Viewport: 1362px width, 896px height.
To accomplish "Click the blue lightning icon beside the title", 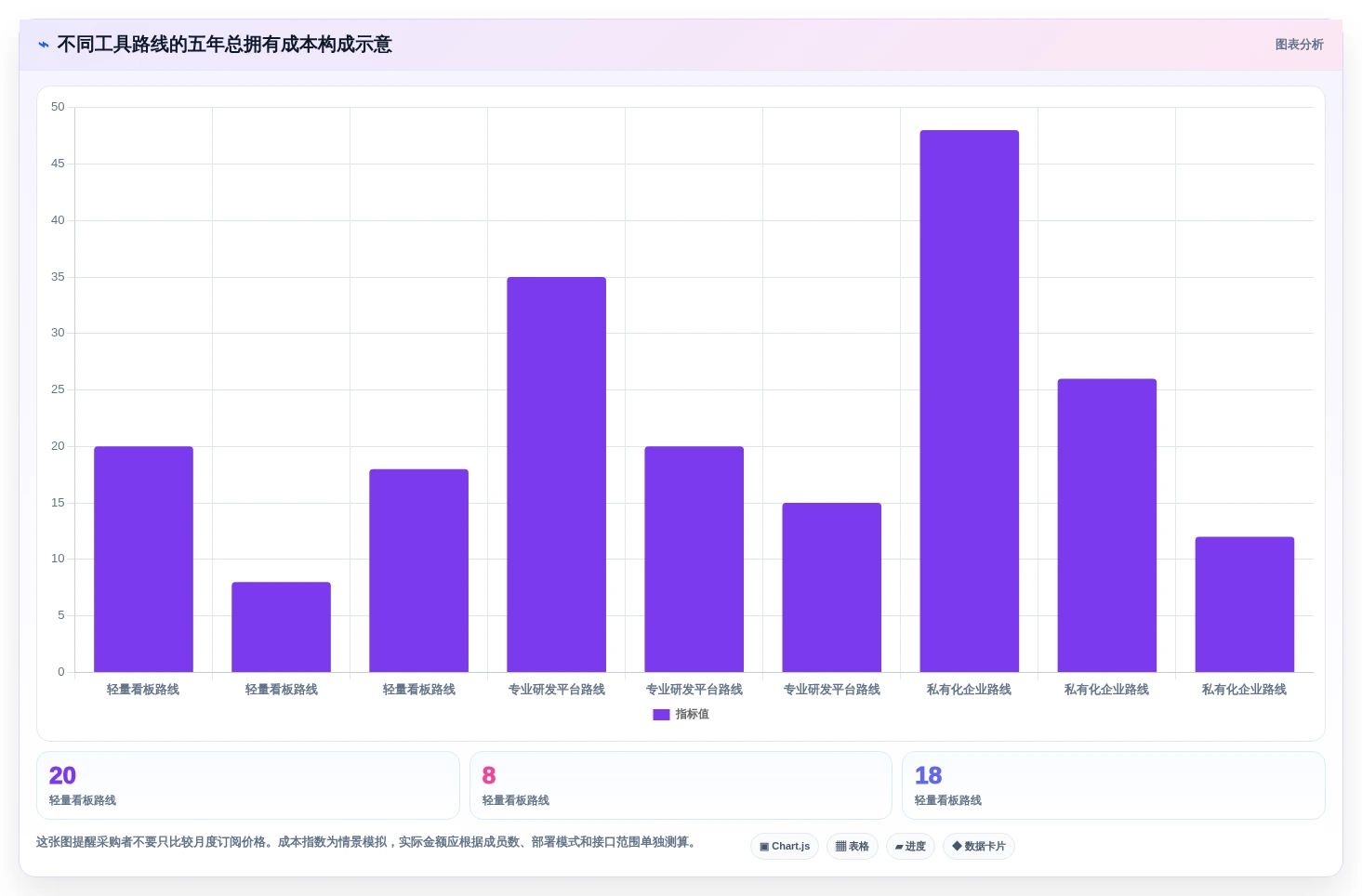I will pyautogui.click(x=44, y=45).
